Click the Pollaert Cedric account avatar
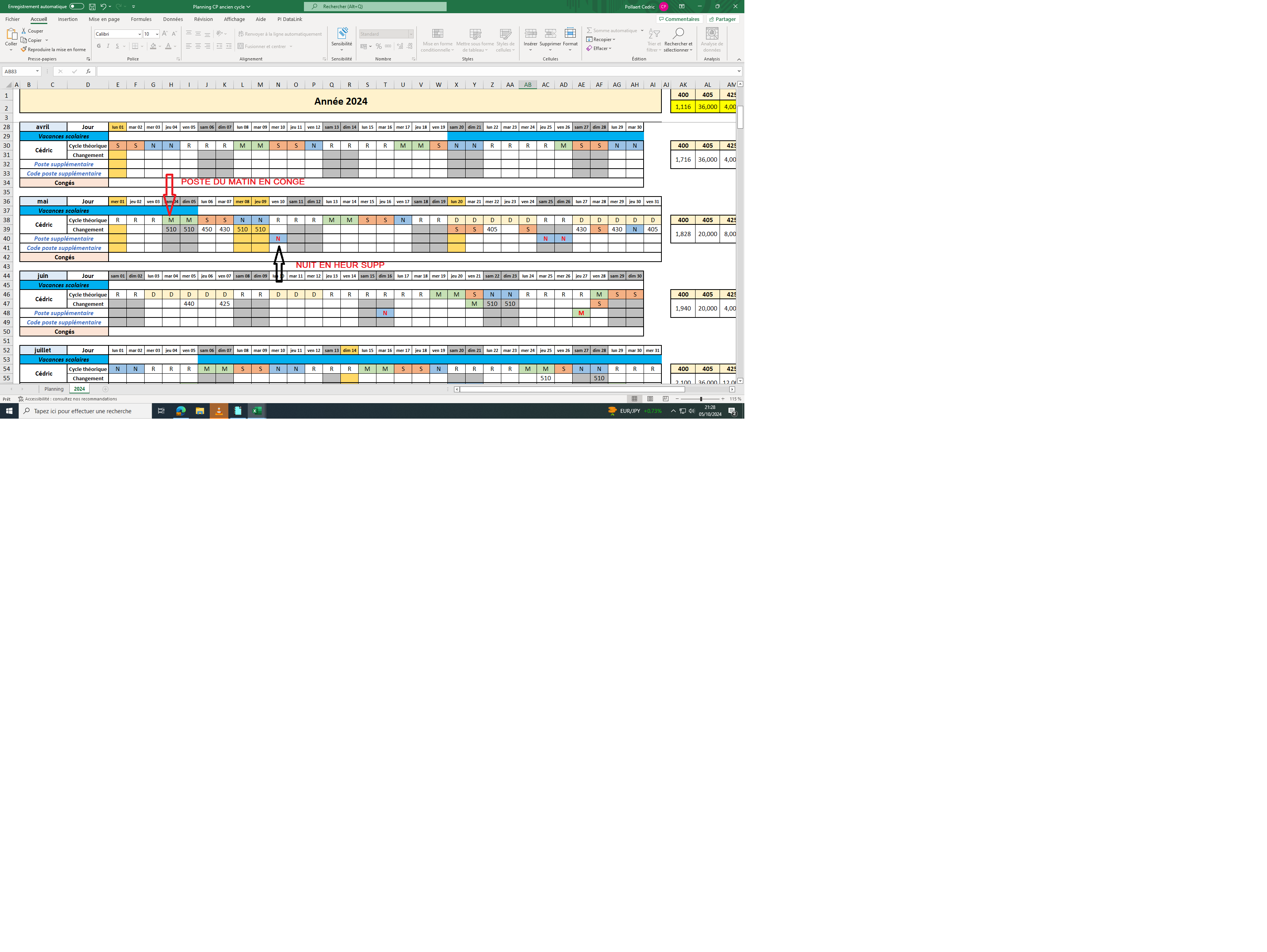Viewport: 1267px width, 952px height. [x=663, y=6]
